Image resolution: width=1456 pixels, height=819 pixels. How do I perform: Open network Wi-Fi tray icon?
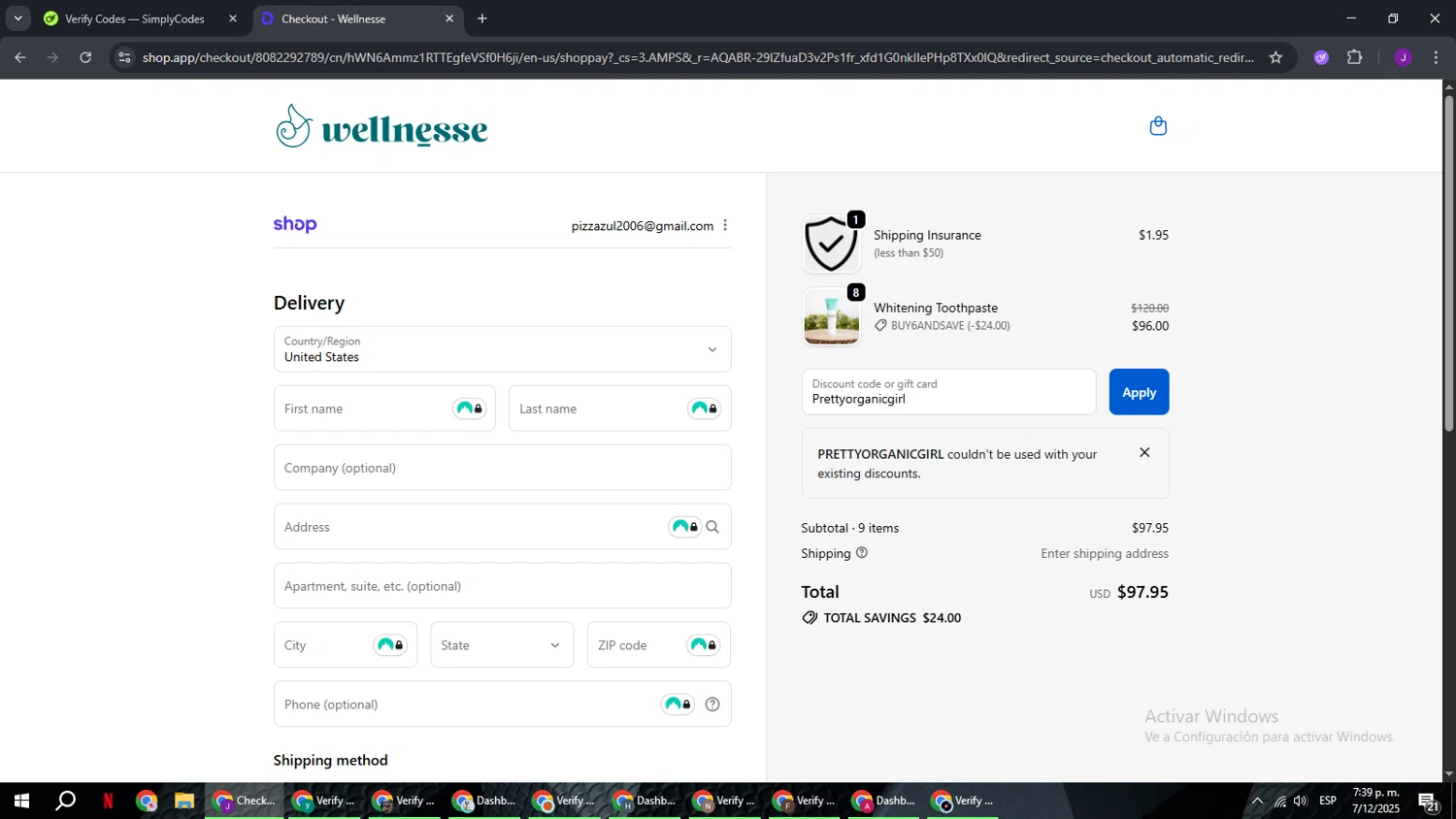(1279, 802)
